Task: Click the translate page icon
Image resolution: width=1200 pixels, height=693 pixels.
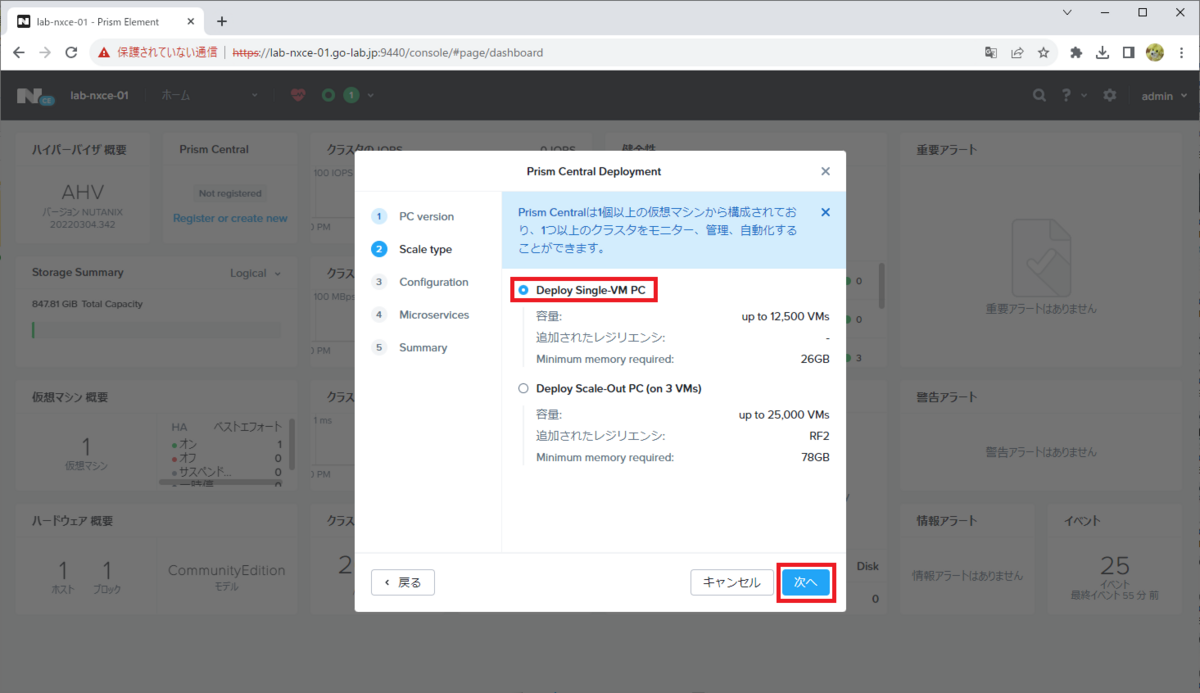Action: click(x=990, y=52)
